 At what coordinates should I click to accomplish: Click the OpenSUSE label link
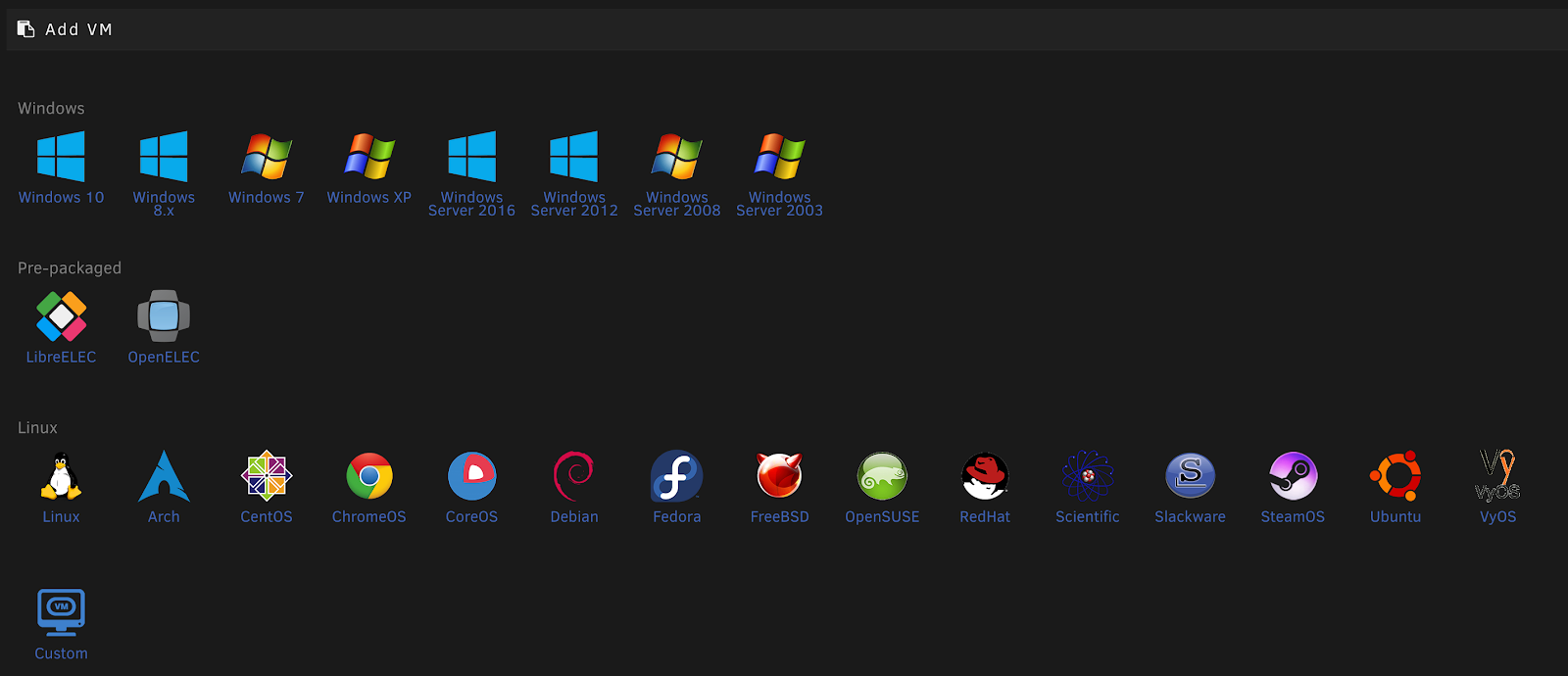(x=882, y=516)
